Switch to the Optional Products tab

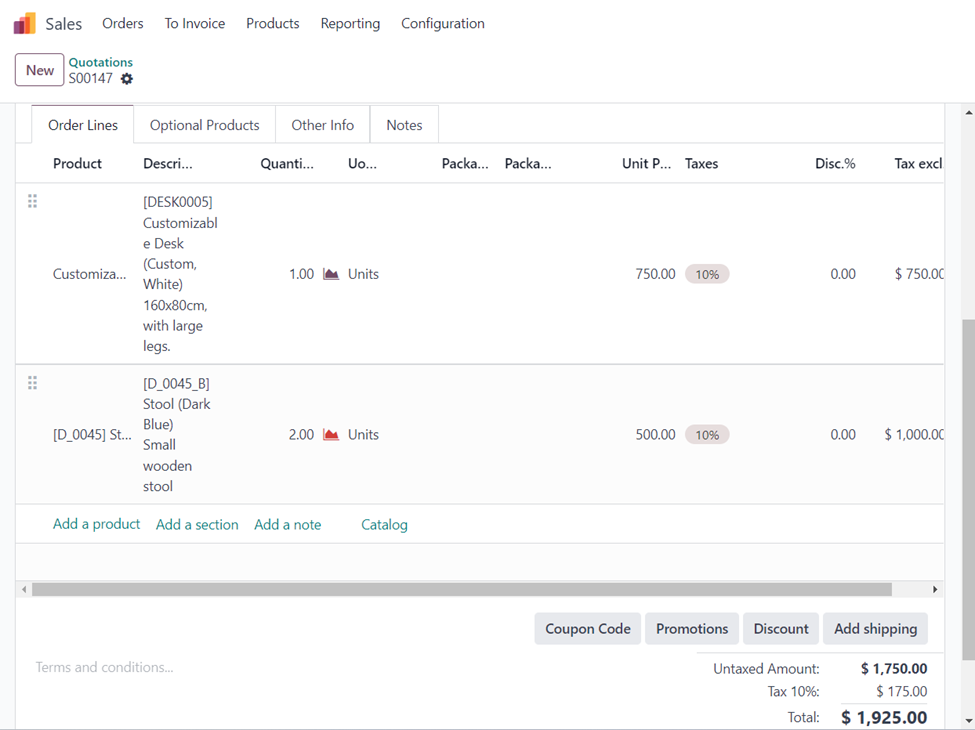pyautogui.click(x=204, y=125)
